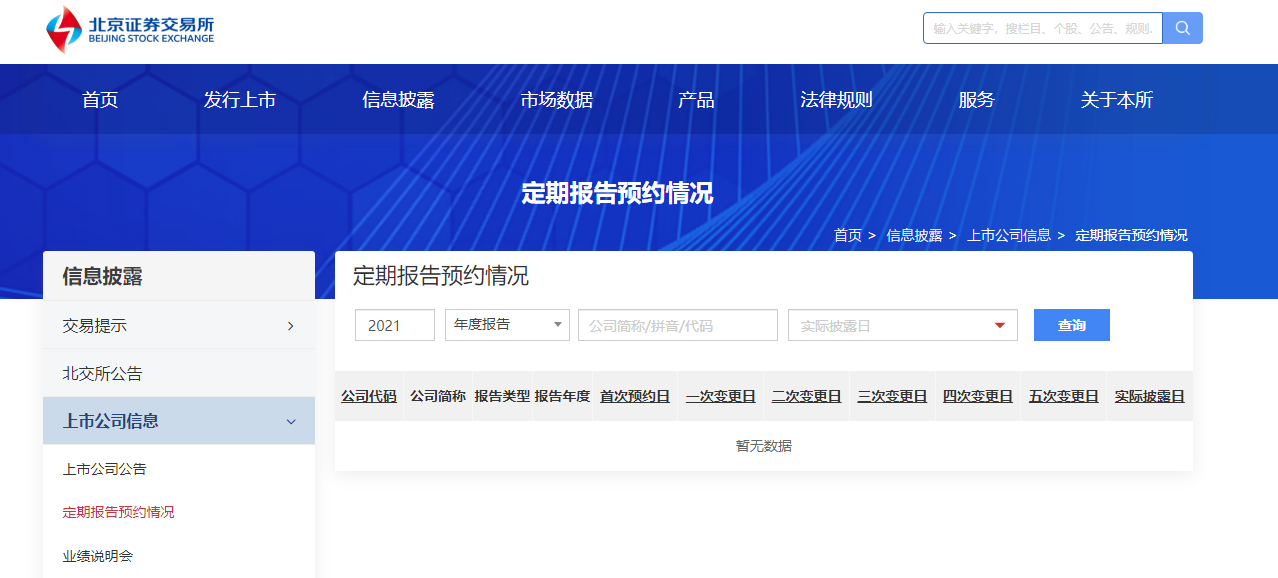The image size is (1278, 578).
Task: Open the 信息披露 navigation menu
Action: point(398,100)
